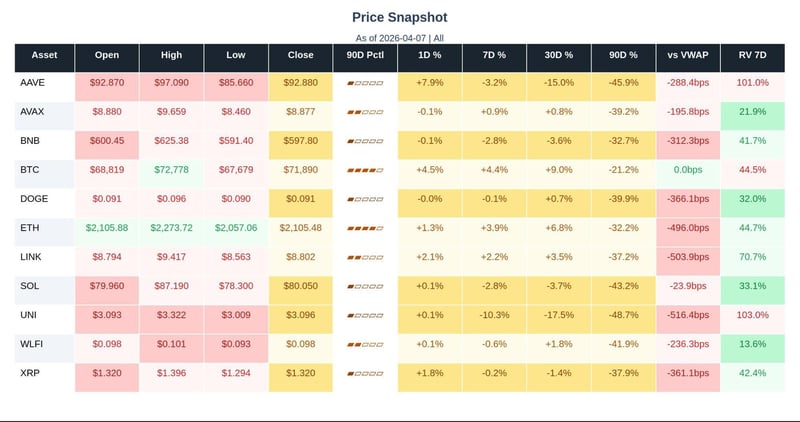
Task: Select the WLFI asset row label
Action: (x=33, y=345)
